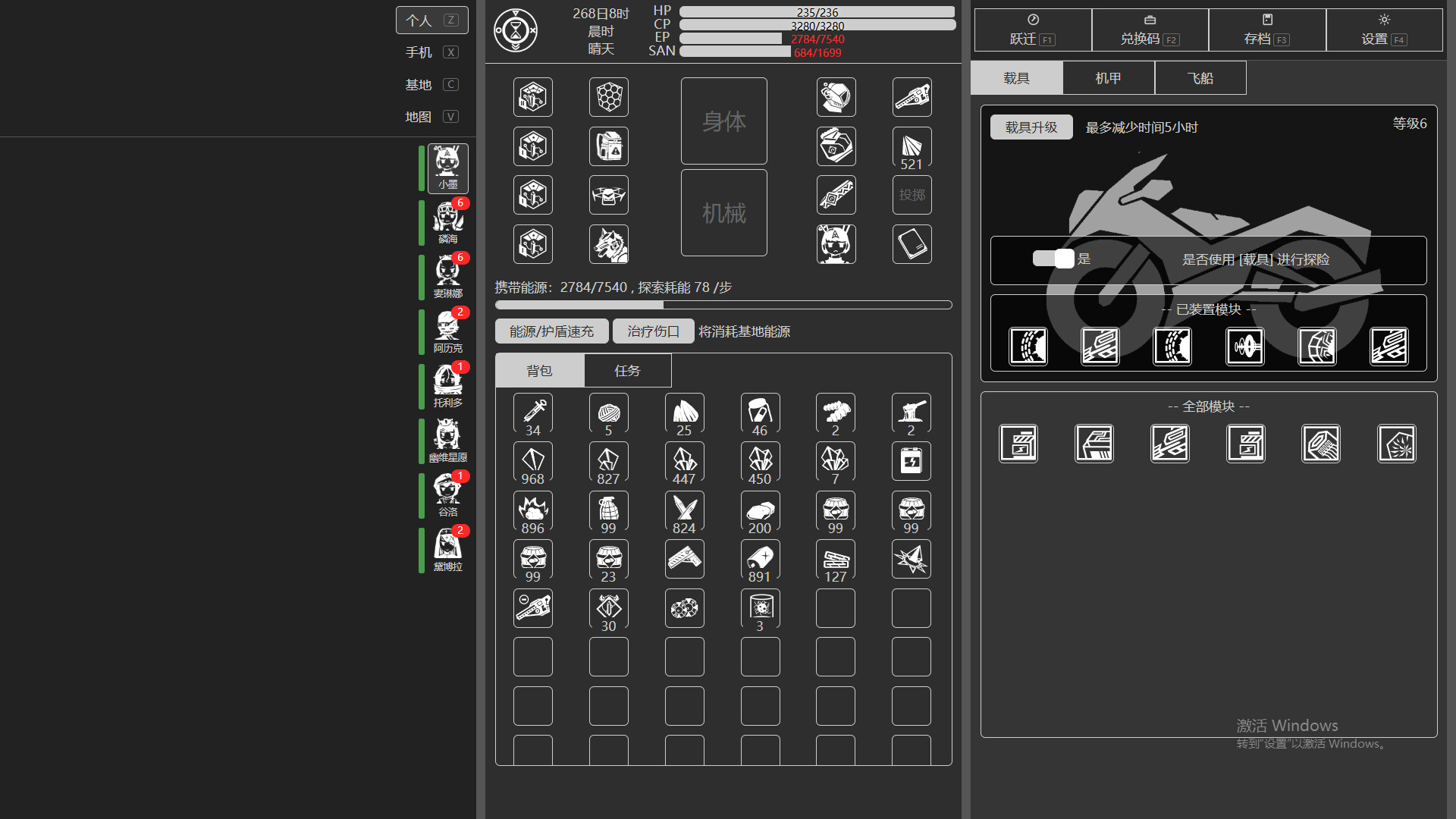The height and width of the screenshot is (819, 1456).
Task: Click 跃迁 button
Action: pos(1033,30)
